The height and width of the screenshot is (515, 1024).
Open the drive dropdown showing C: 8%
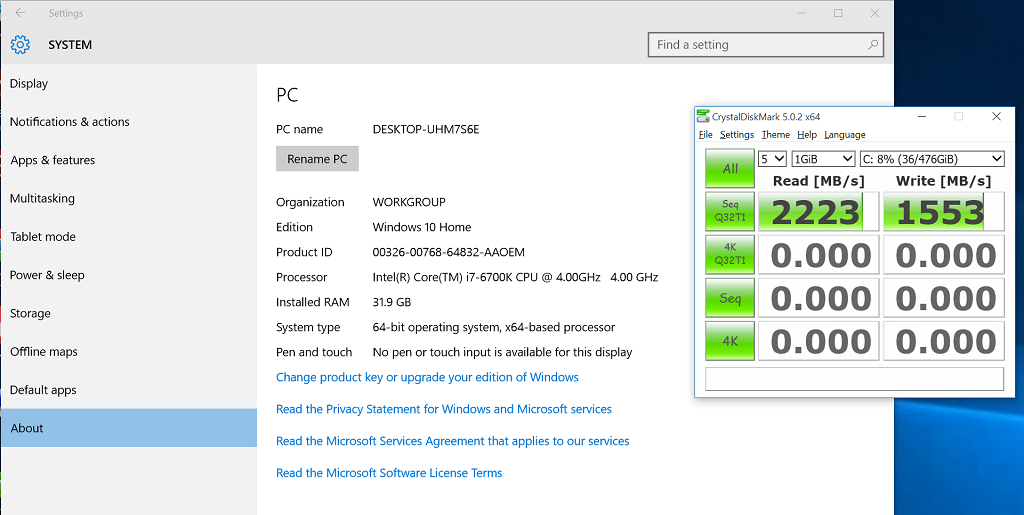[932, 159]
